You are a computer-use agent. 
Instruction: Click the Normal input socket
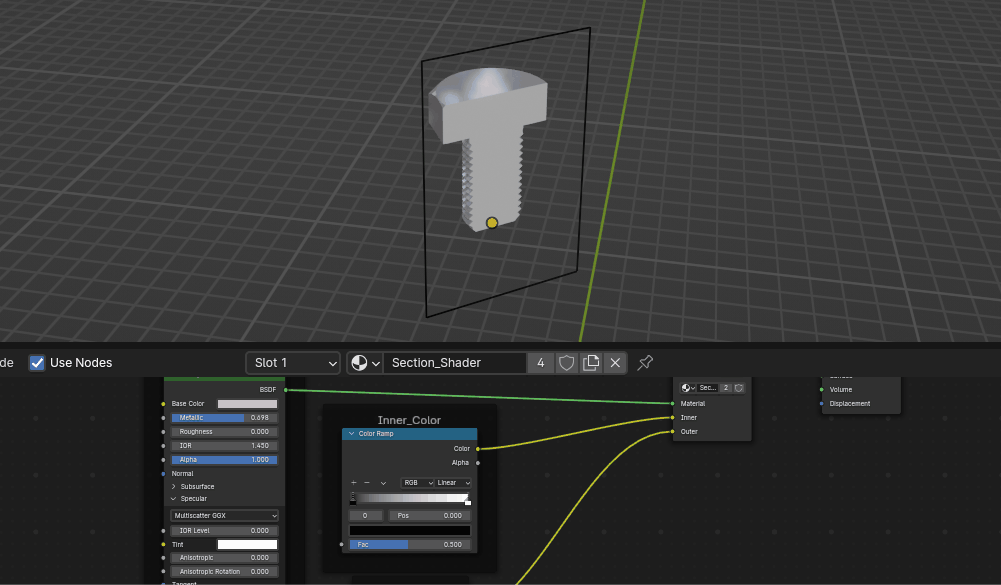click(163, 474)
